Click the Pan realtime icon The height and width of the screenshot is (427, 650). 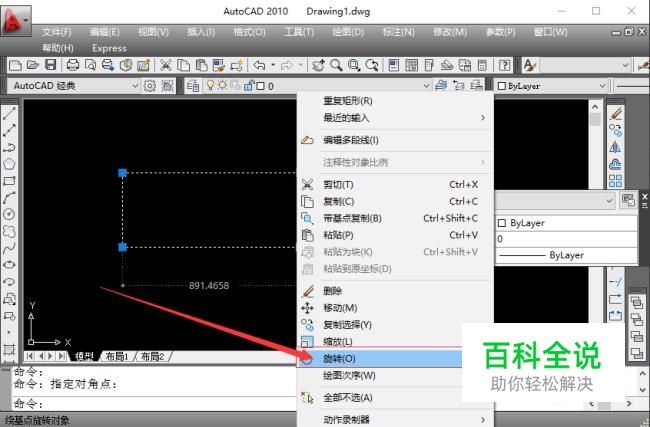coord(318,65)
